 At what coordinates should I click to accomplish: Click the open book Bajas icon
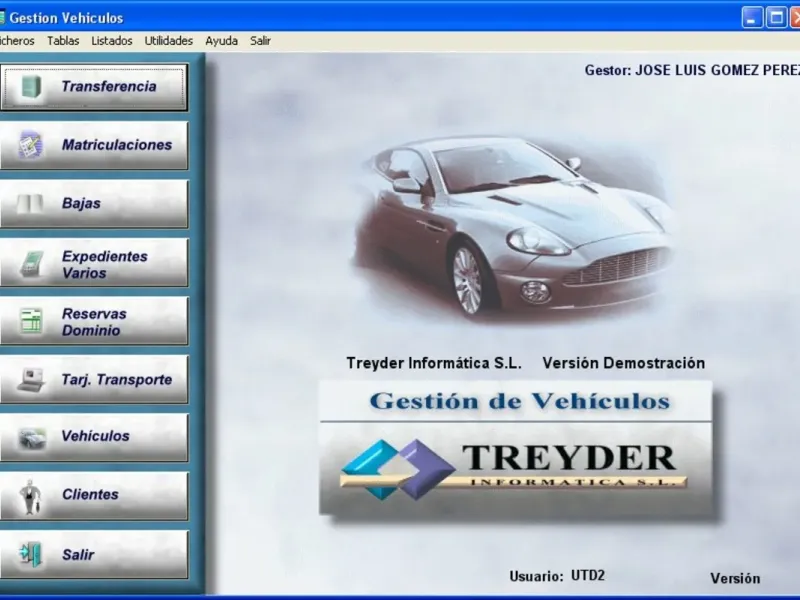(x=30, y=204)
